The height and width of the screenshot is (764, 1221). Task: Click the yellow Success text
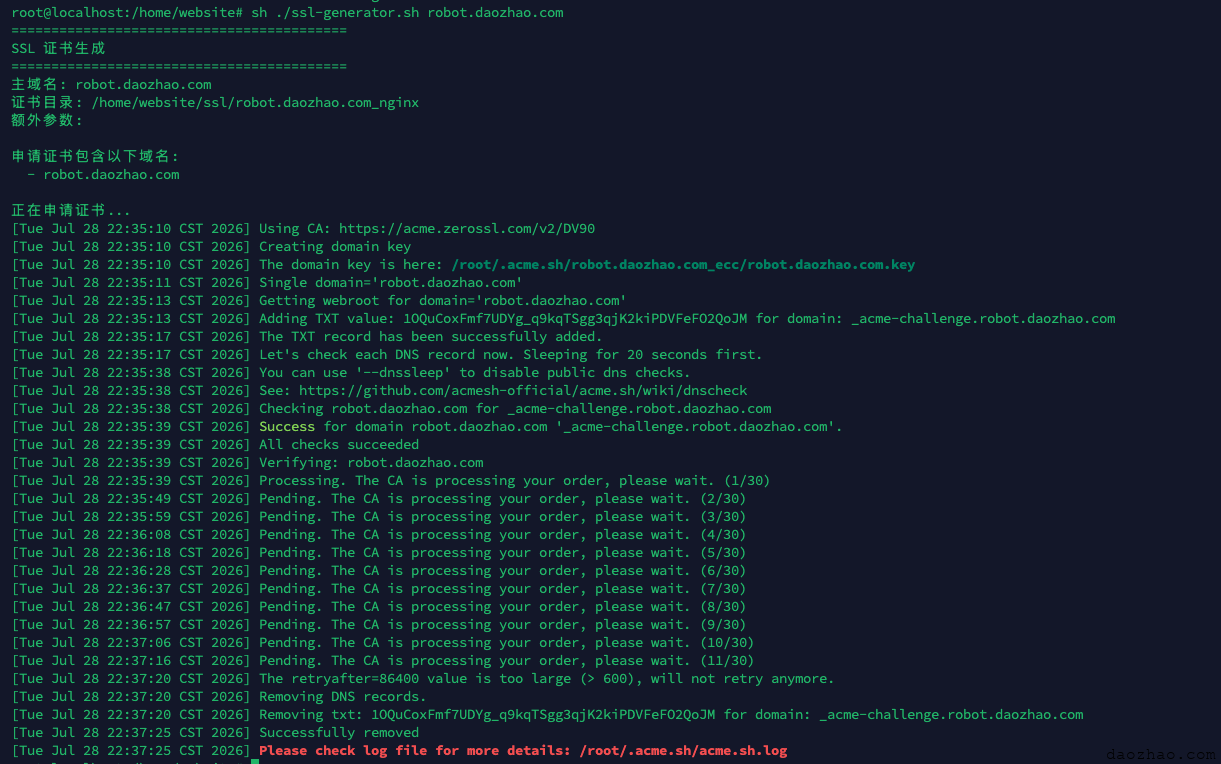click(287, 427)
